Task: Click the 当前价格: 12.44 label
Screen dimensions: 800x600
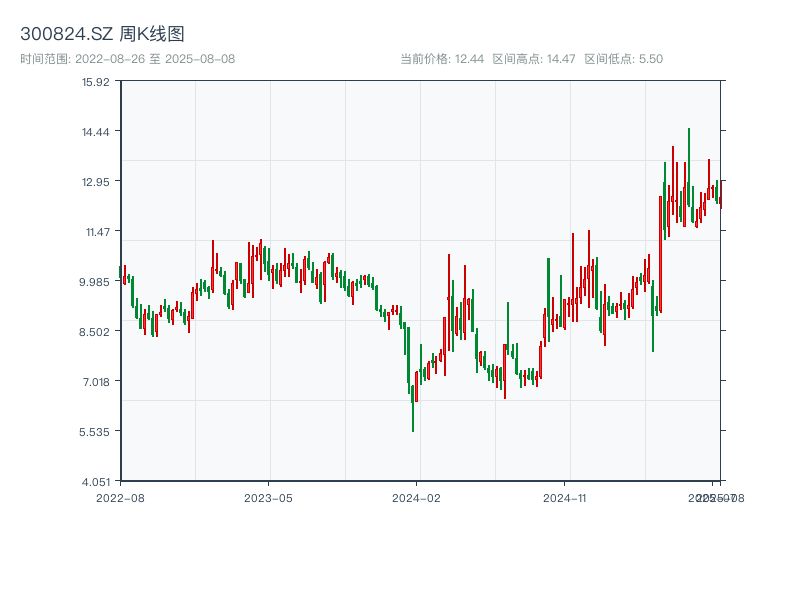Action: 442,59
